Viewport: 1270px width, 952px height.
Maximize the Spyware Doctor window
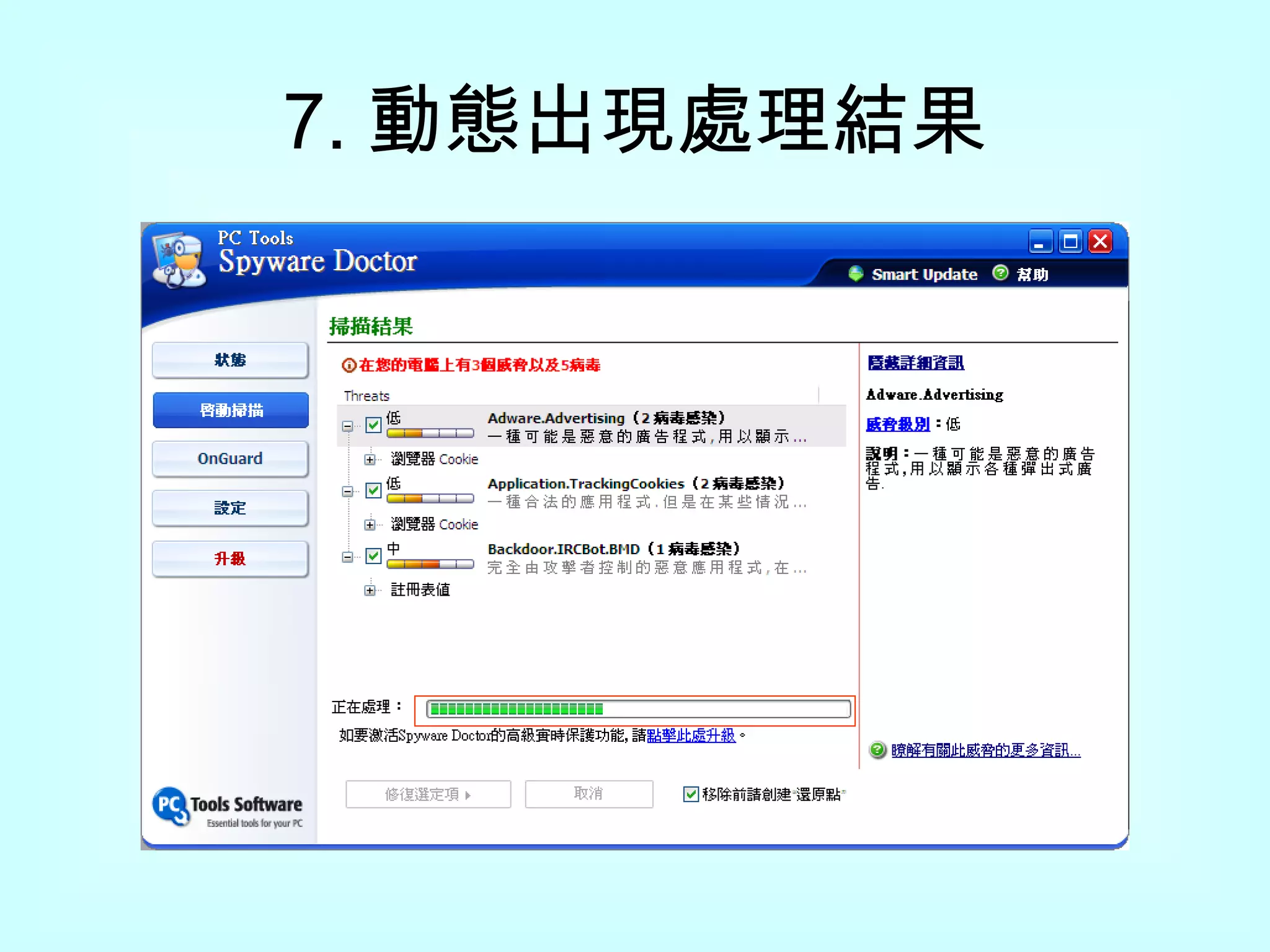[x=1070, y=242]
